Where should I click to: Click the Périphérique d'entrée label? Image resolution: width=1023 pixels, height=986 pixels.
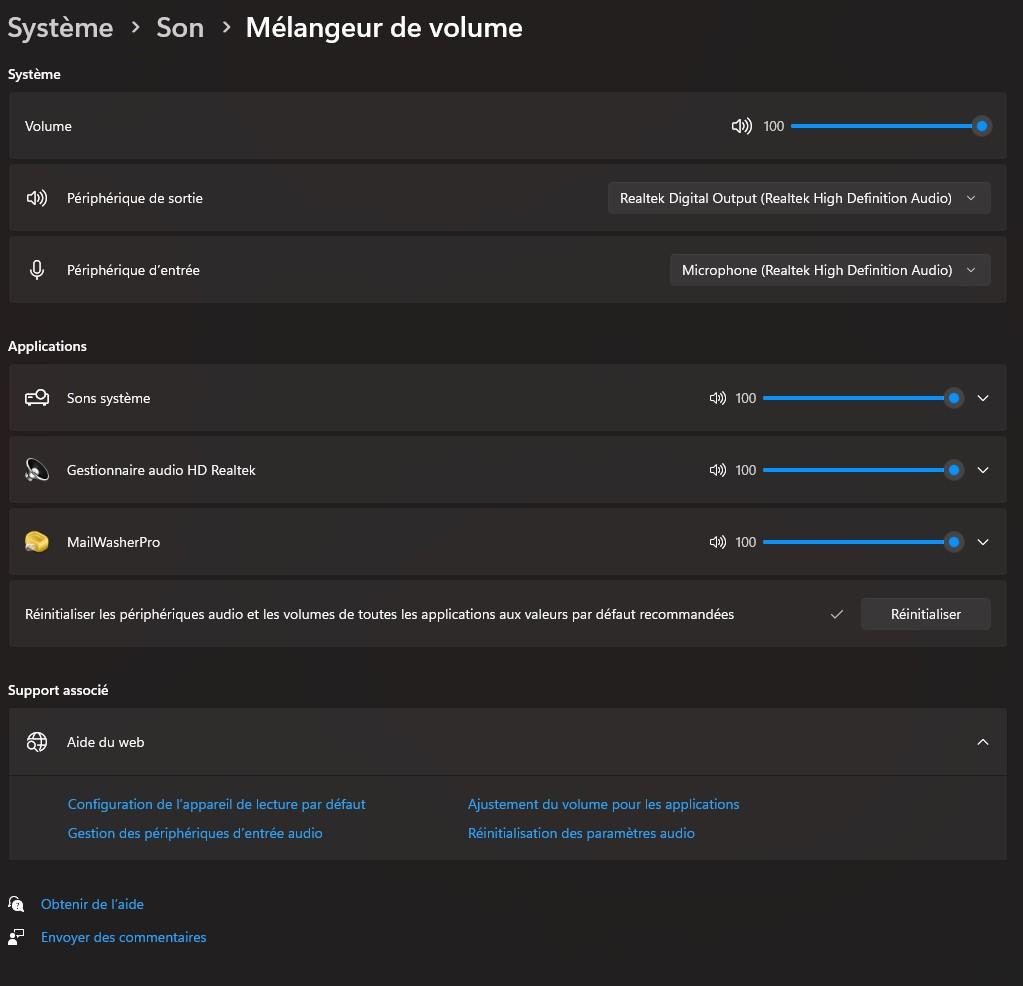133,270
